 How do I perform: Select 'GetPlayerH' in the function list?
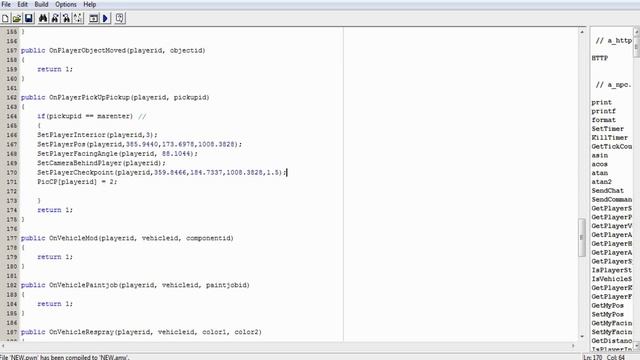tap(612, 244)
